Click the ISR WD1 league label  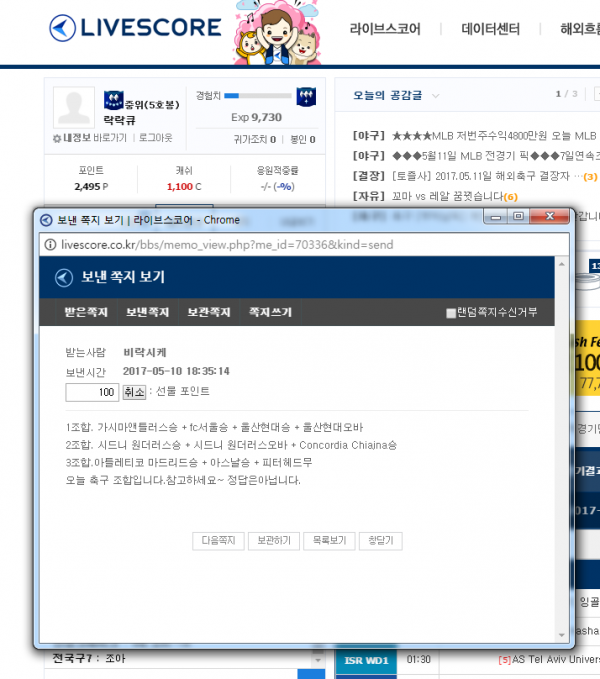(366, 660)
